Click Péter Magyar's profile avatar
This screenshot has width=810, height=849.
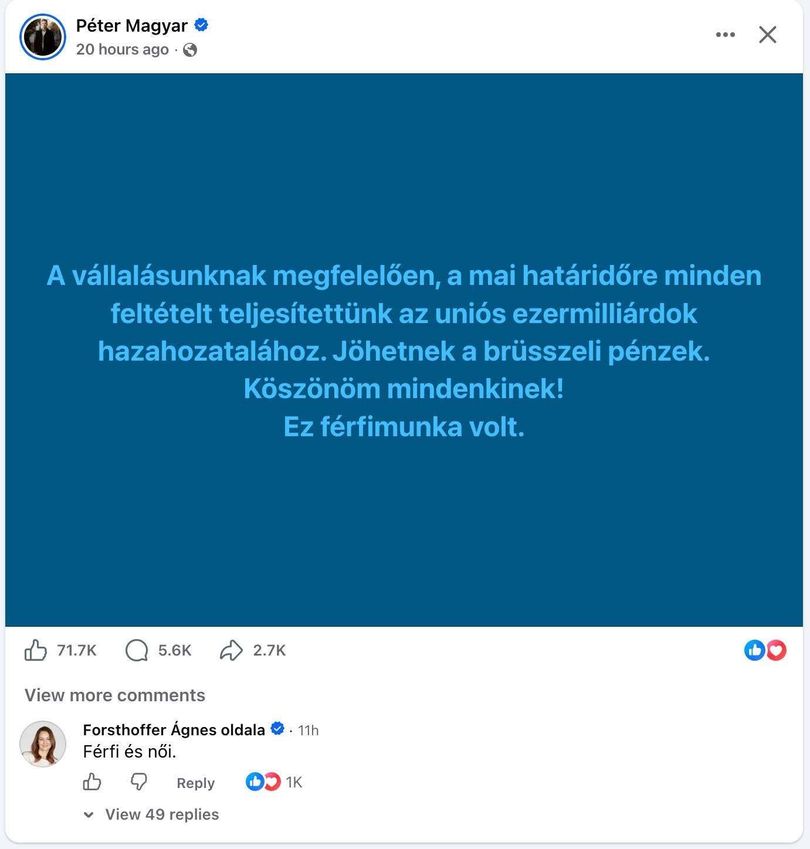click(x=43, y=36)
